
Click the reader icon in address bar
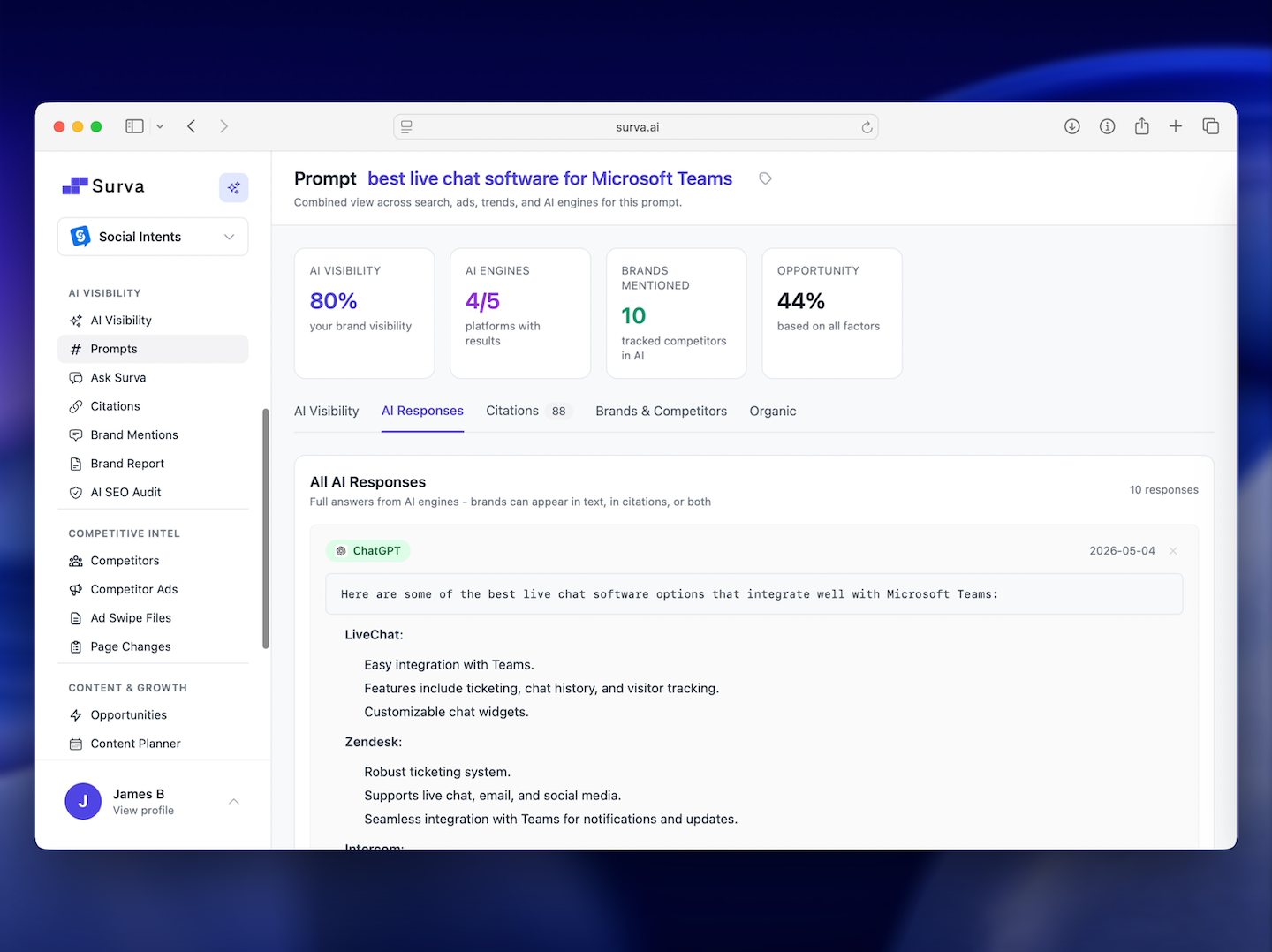tap(406, 127)
